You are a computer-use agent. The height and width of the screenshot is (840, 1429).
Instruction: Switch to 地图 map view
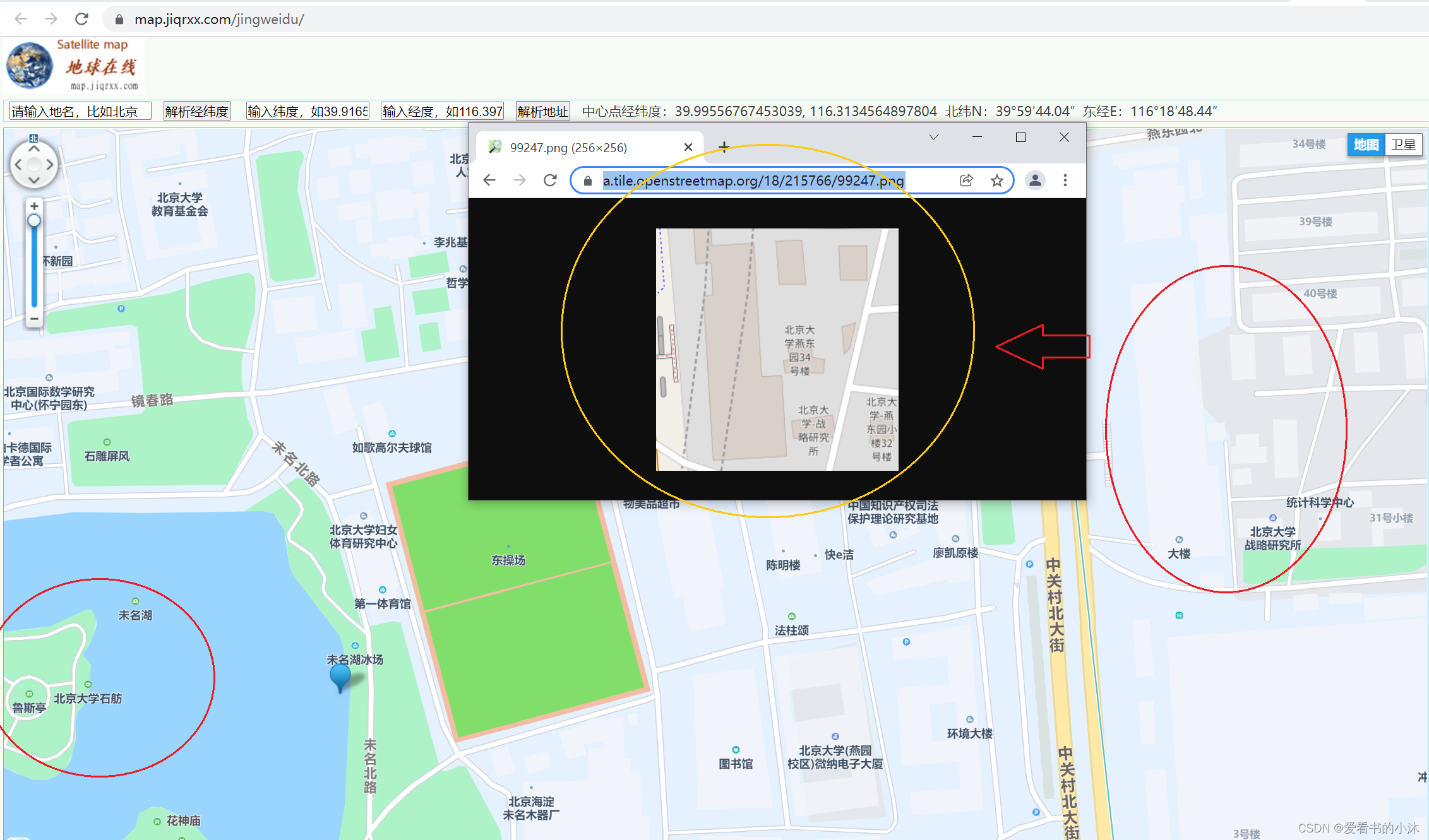(x=1365, y=145)
